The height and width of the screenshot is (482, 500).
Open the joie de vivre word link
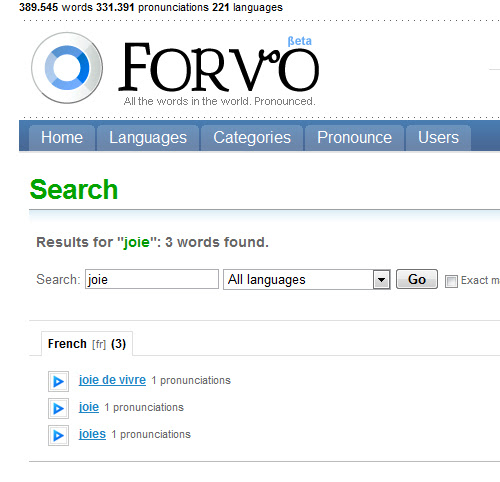click(112, 380)
